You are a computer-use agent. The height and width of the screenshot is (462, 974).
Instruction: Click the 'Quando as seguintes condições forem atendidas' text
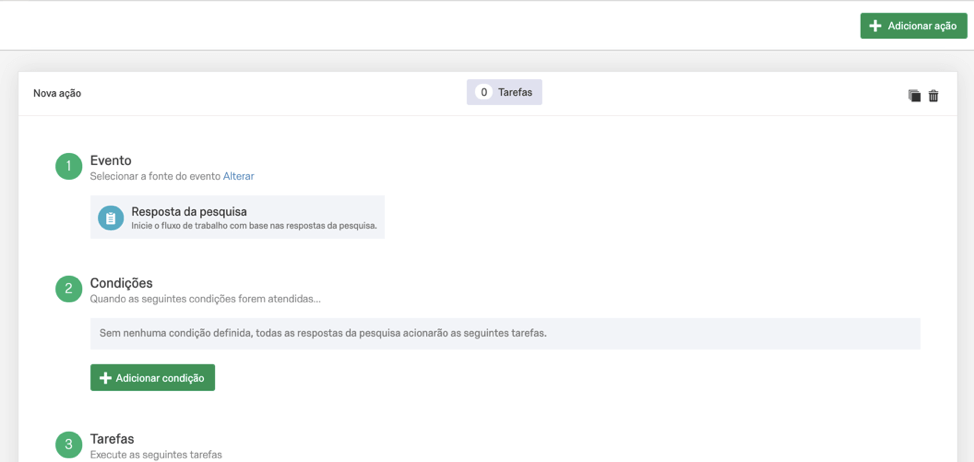point(205,299)
